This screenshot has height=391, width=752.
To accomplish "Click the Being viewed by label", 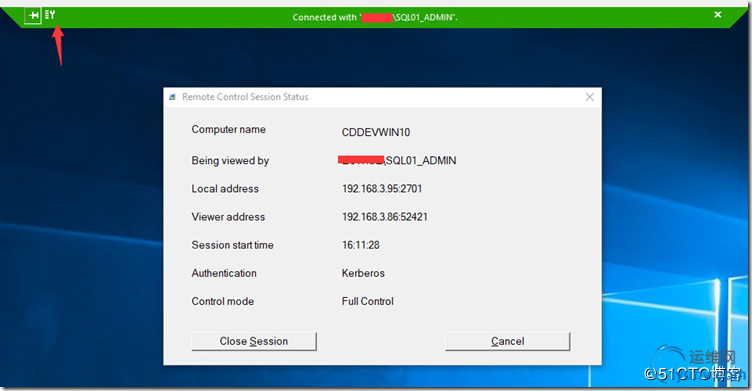I will click(x=230, y=161).
